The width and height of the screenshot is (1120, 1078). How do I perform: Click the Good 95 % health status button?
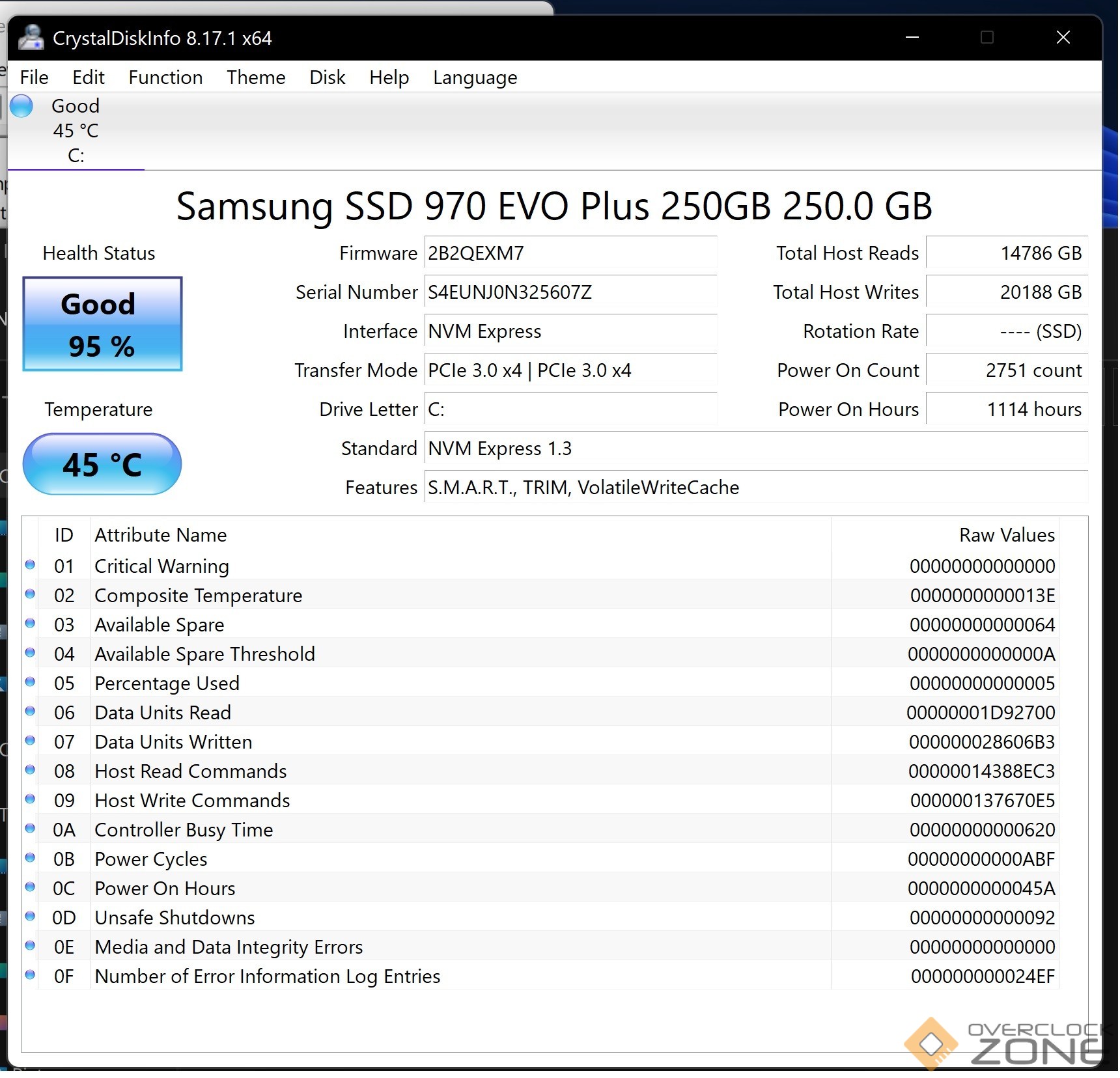102,324
